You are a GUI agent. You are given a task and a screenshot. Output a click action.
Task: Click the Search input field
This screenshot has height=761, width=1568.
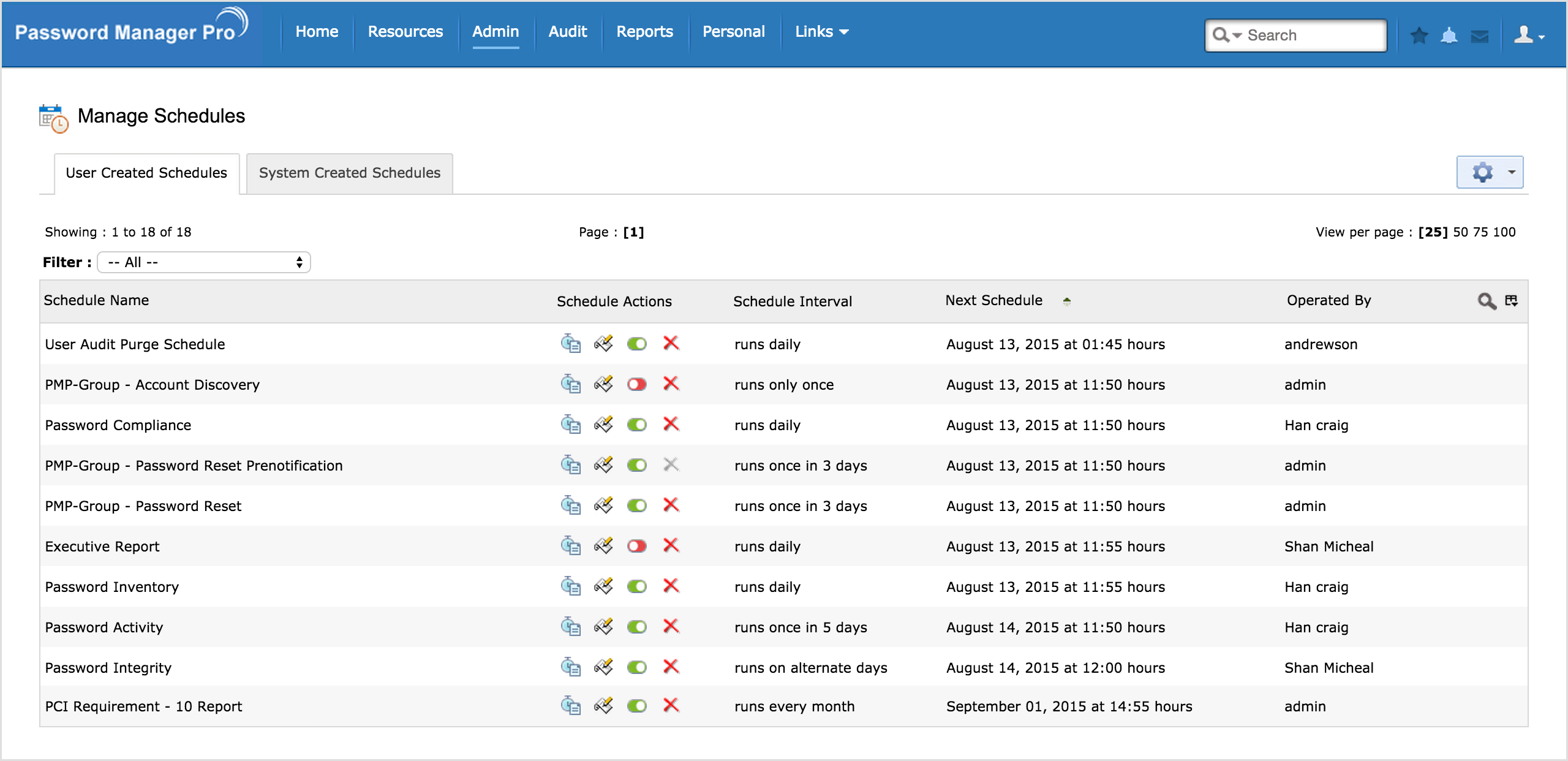click(1311, 36)
